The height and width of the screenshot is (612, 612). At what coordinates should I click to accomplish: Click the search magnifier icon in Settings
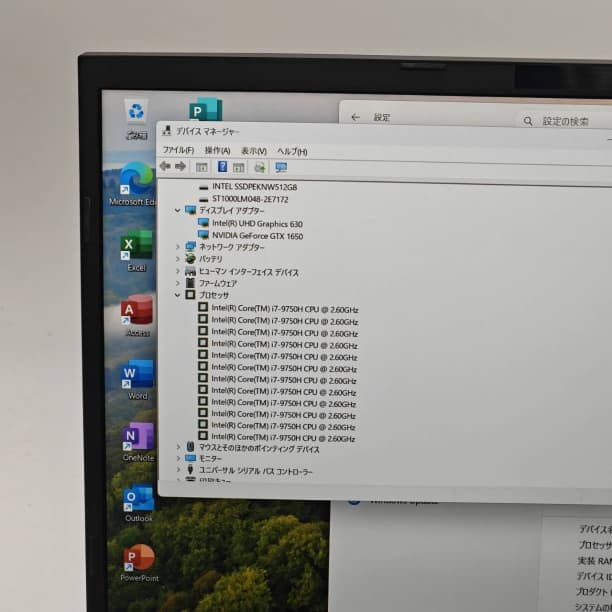click(x=528, y=121)
